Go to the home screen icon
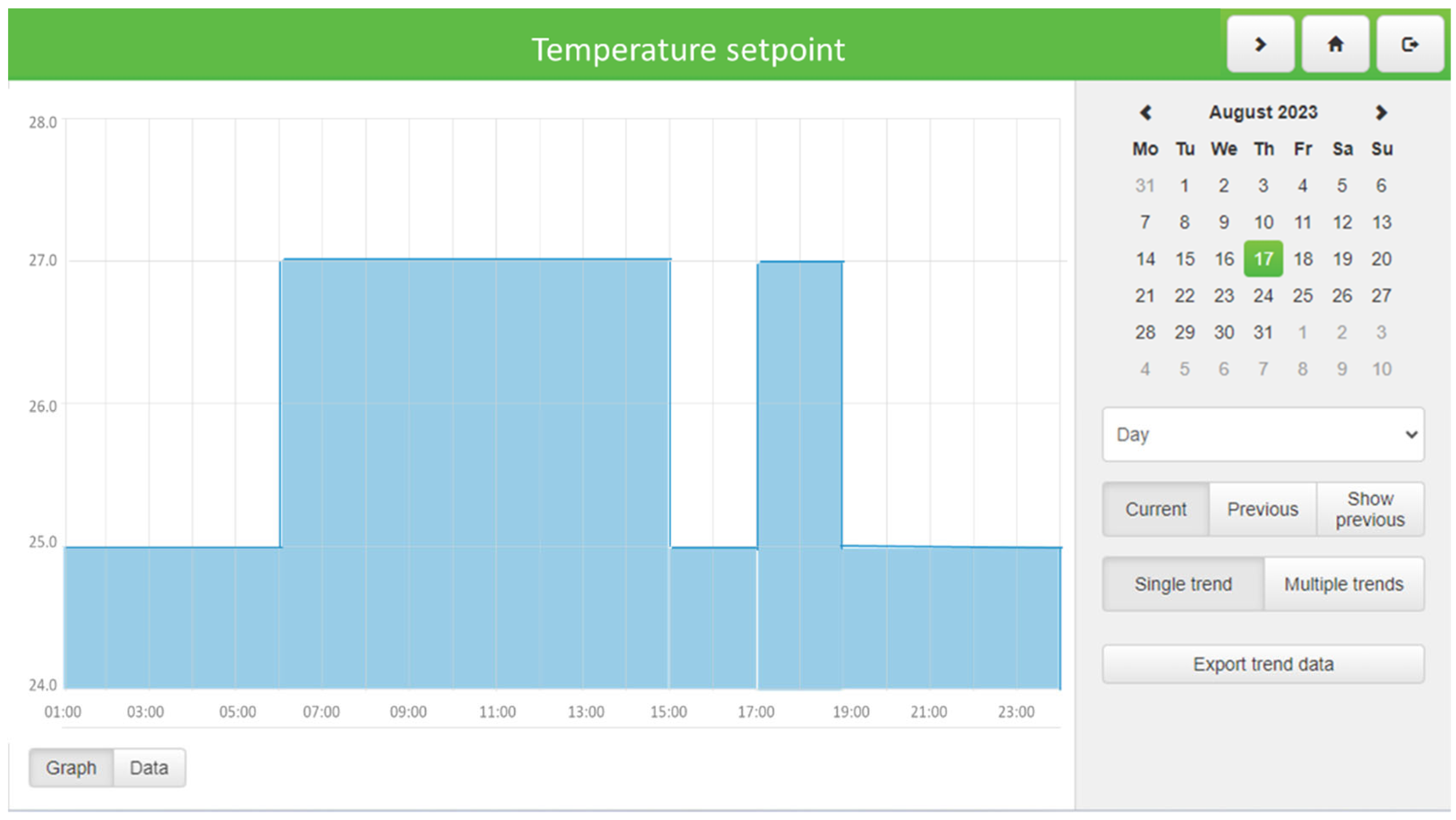This screenshot has width=1456, height=820. point(1335,44)
